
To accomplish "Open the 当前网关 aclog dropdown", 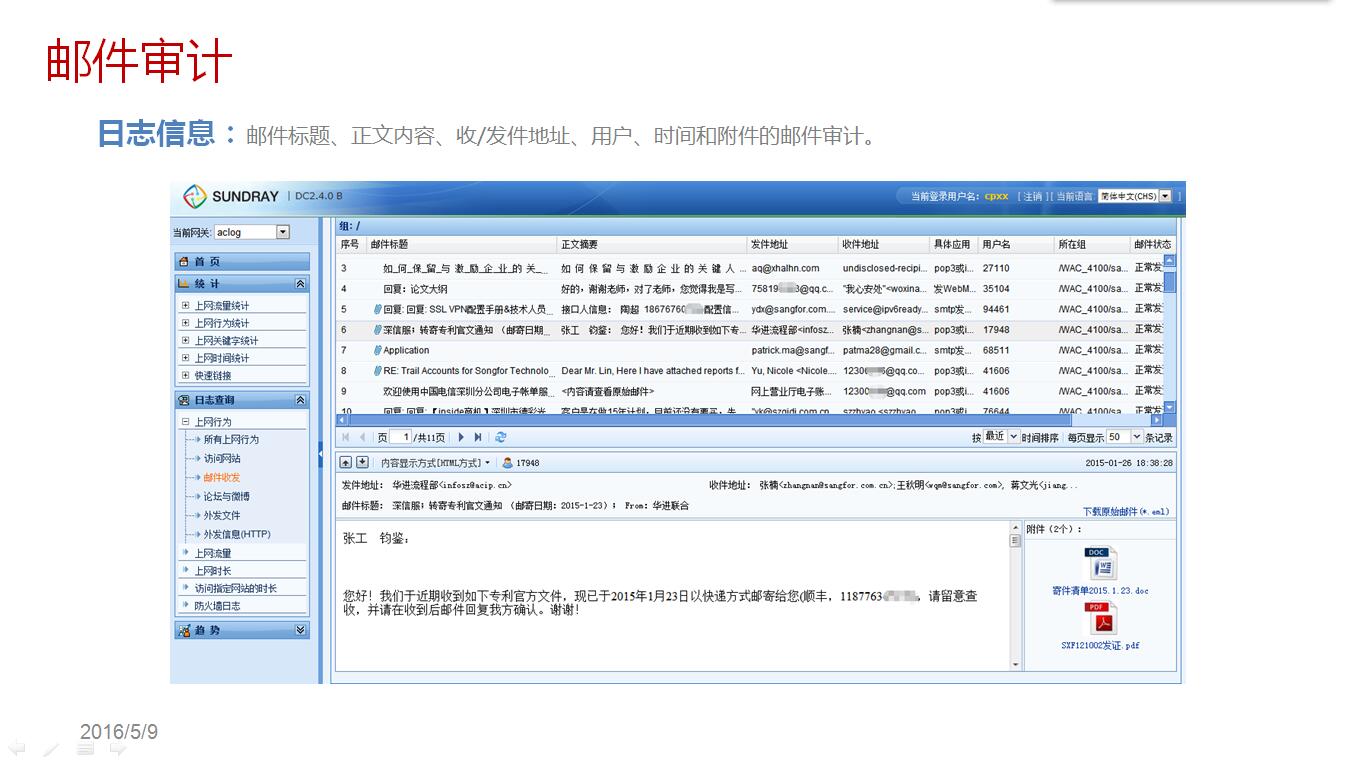I will 282,232.
